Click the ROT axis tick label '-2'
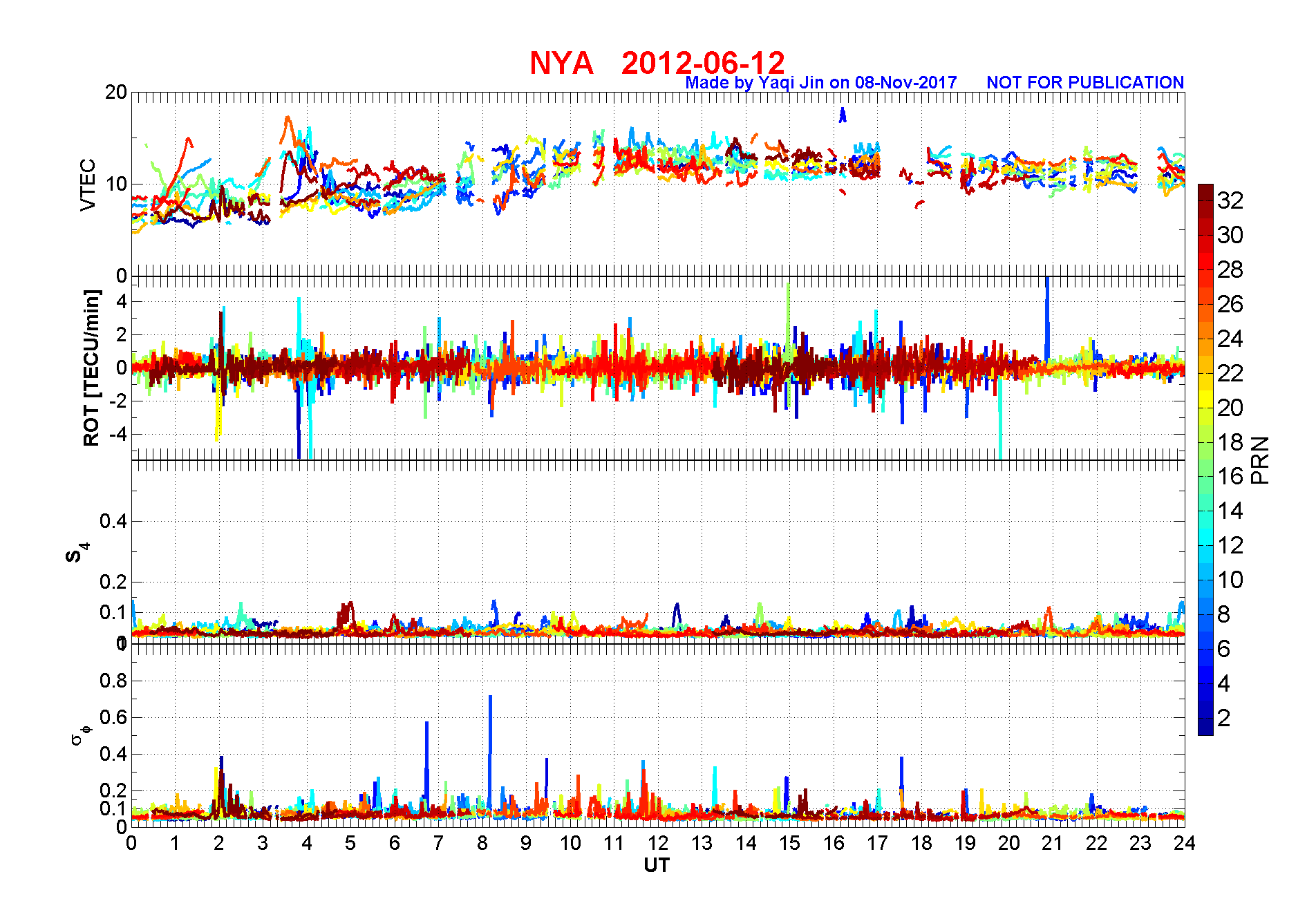The height and width of the screenshot is (919, 1316). click(x=118, y=401)
